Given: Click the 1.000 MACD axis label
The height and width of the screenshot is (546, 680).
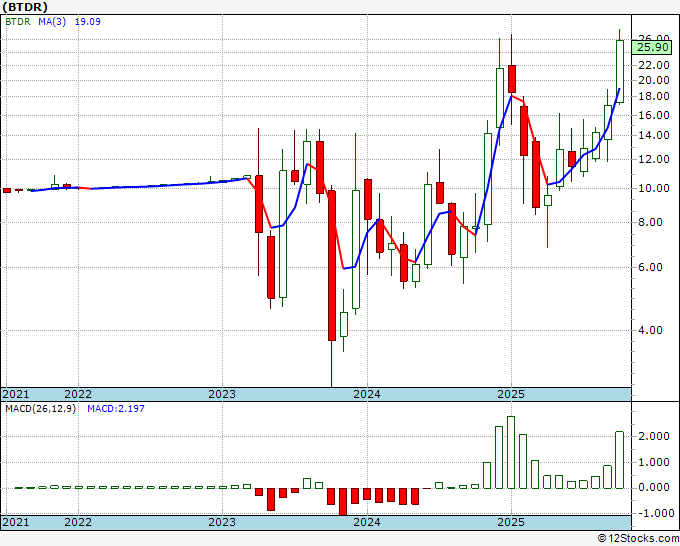Looking at the screenshot, I should click(654, 463).
